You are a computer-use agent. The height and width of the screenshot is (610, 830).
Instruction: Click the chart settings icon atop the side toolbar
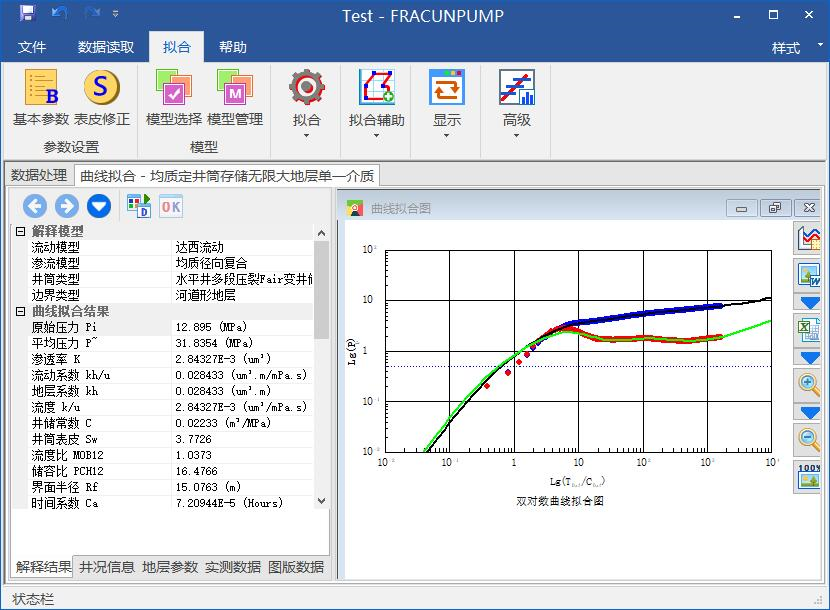point(808,238)
